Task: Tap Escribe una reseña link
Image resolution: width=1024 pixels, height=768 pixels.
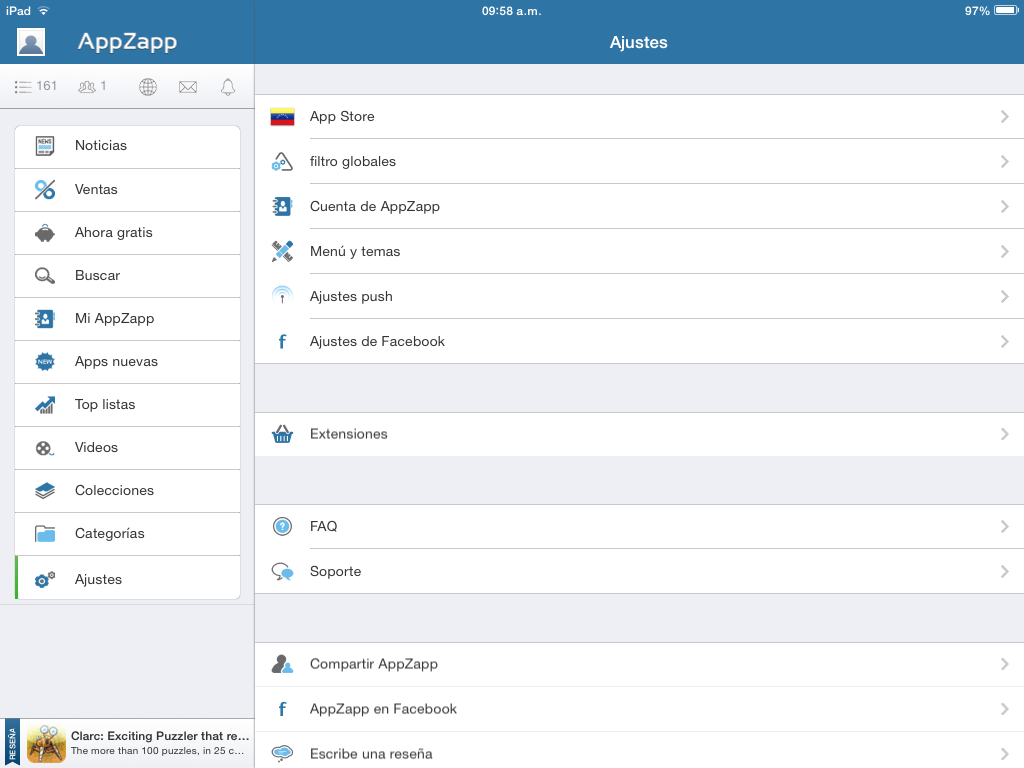Action: point(371,754)
